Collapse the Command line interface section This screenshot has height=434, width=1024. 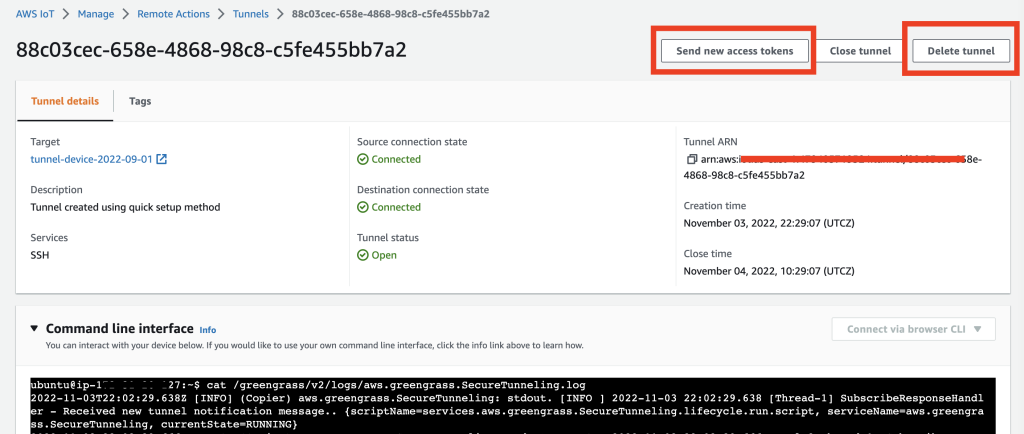[35, 329]
